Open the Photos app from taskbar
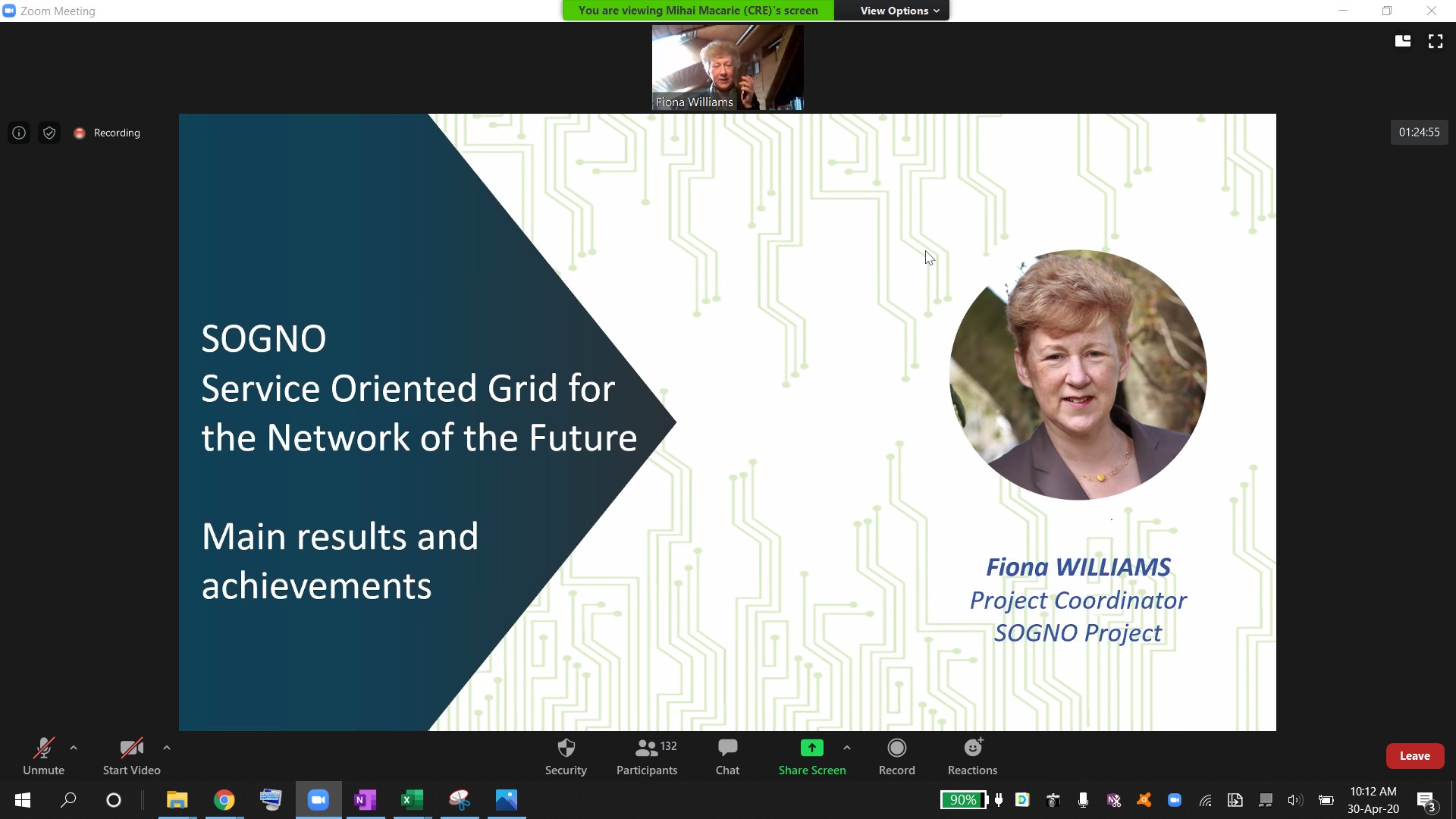Image resolution: width=1456 pixels, height=819 pixels. point(506,800)
